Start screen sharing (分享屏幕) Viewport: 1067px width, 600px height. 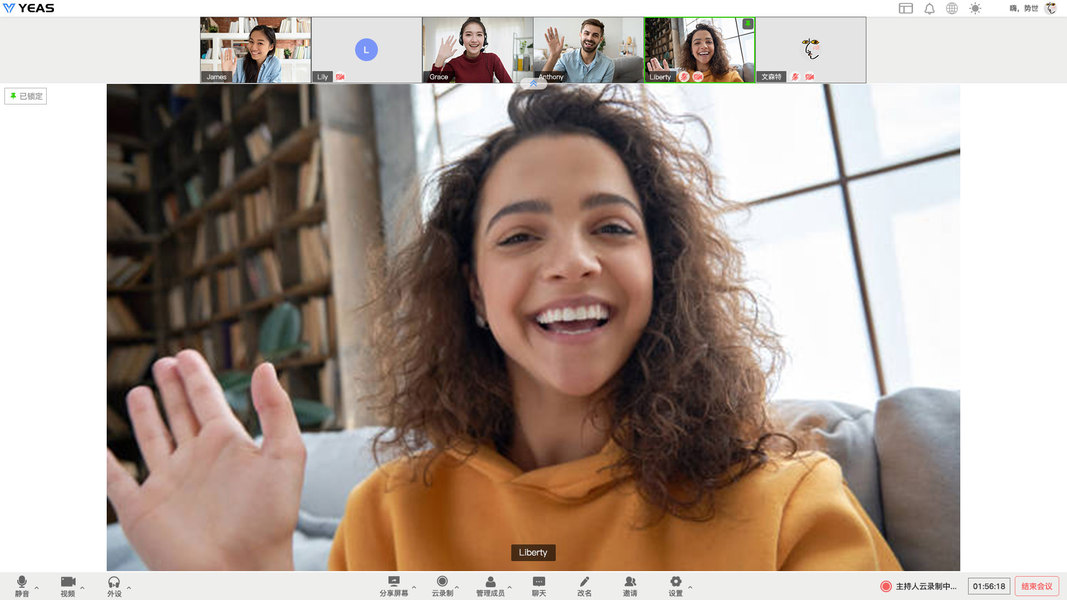(394, 586)
